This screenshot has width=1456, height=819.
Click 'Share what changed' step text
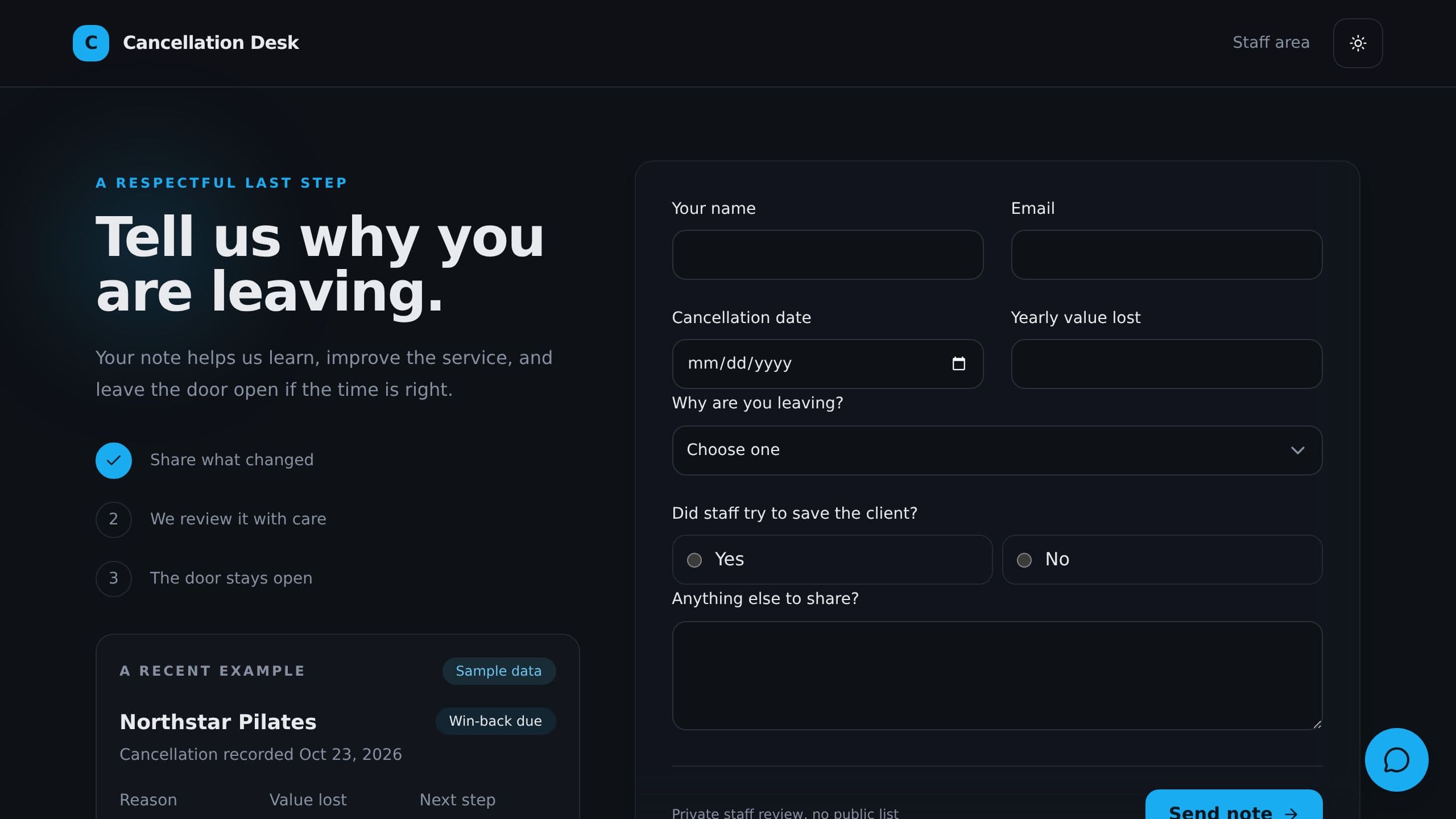pos(231,460)
